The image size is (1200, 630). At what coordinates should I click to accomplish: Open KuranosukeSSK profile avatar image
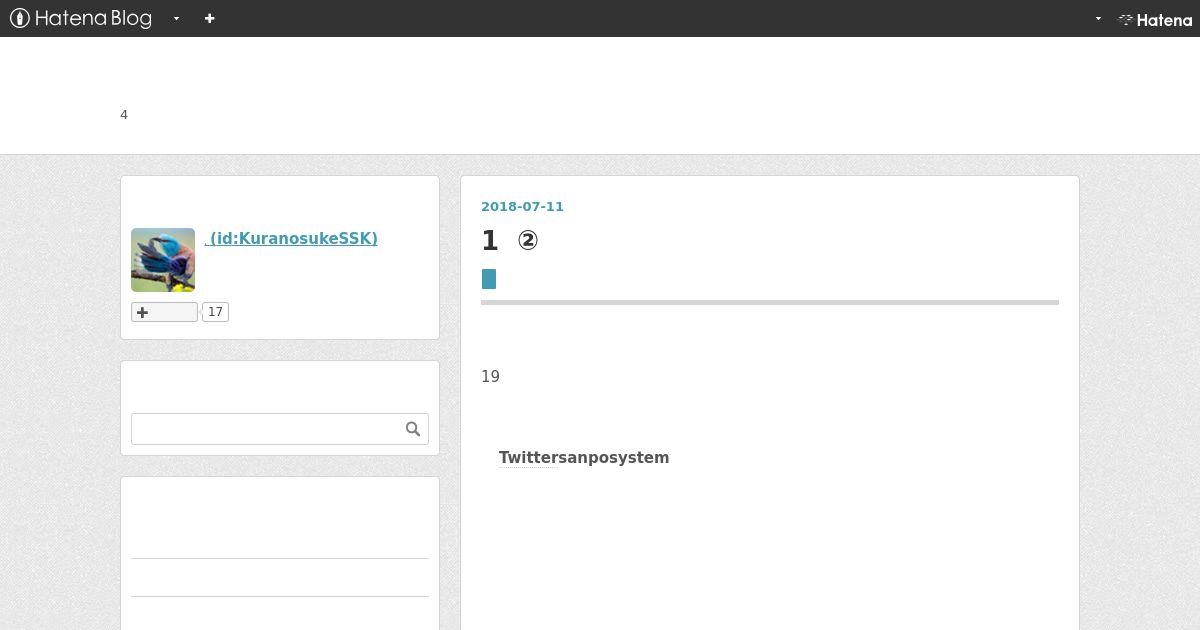pos(163,260)
